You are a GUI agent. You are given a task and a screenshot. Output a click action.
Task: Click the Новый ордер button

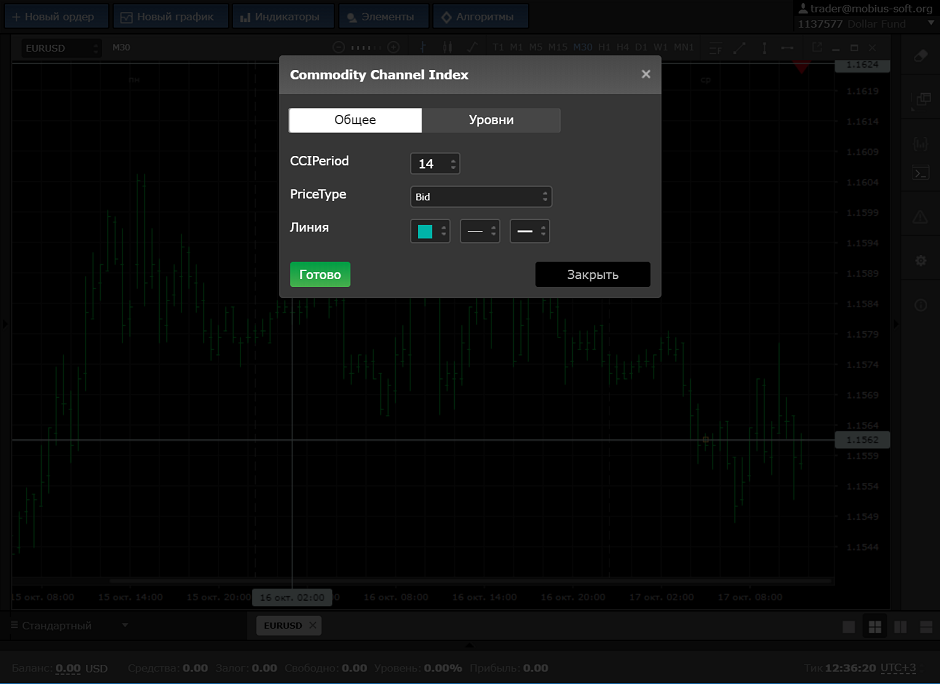(53, 17)
